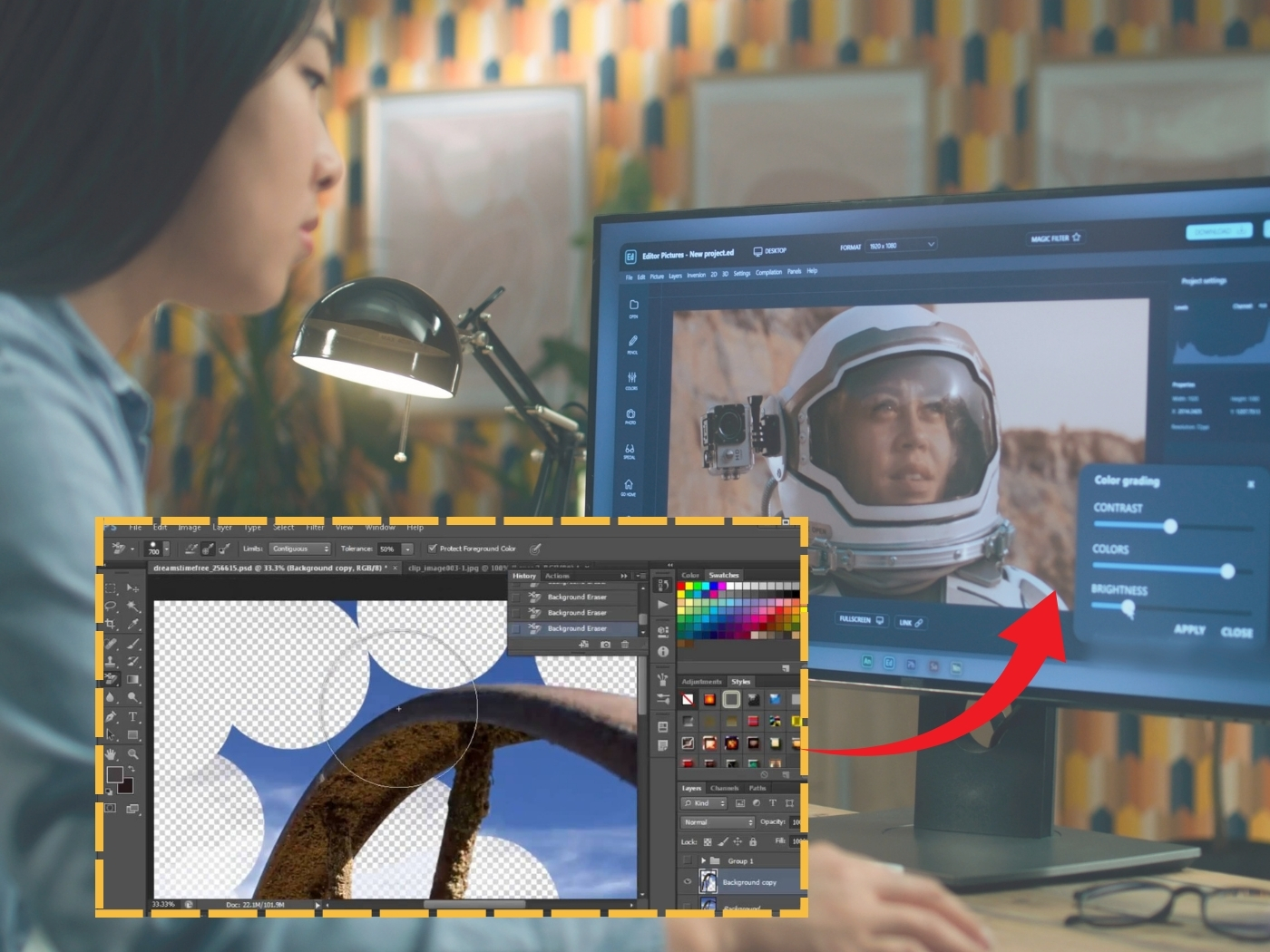Viewport: 1270px width, 952px height.
Task: Swap foreground and background colors
Action: pos(131,769)
